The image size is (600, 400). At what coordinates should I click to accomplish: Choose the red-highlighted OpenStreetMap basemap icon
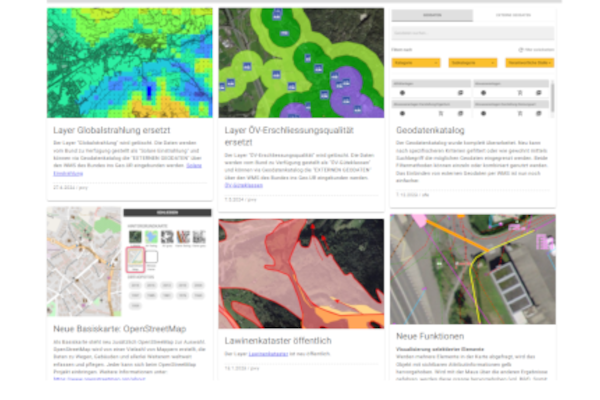click(x=135, y=259)
